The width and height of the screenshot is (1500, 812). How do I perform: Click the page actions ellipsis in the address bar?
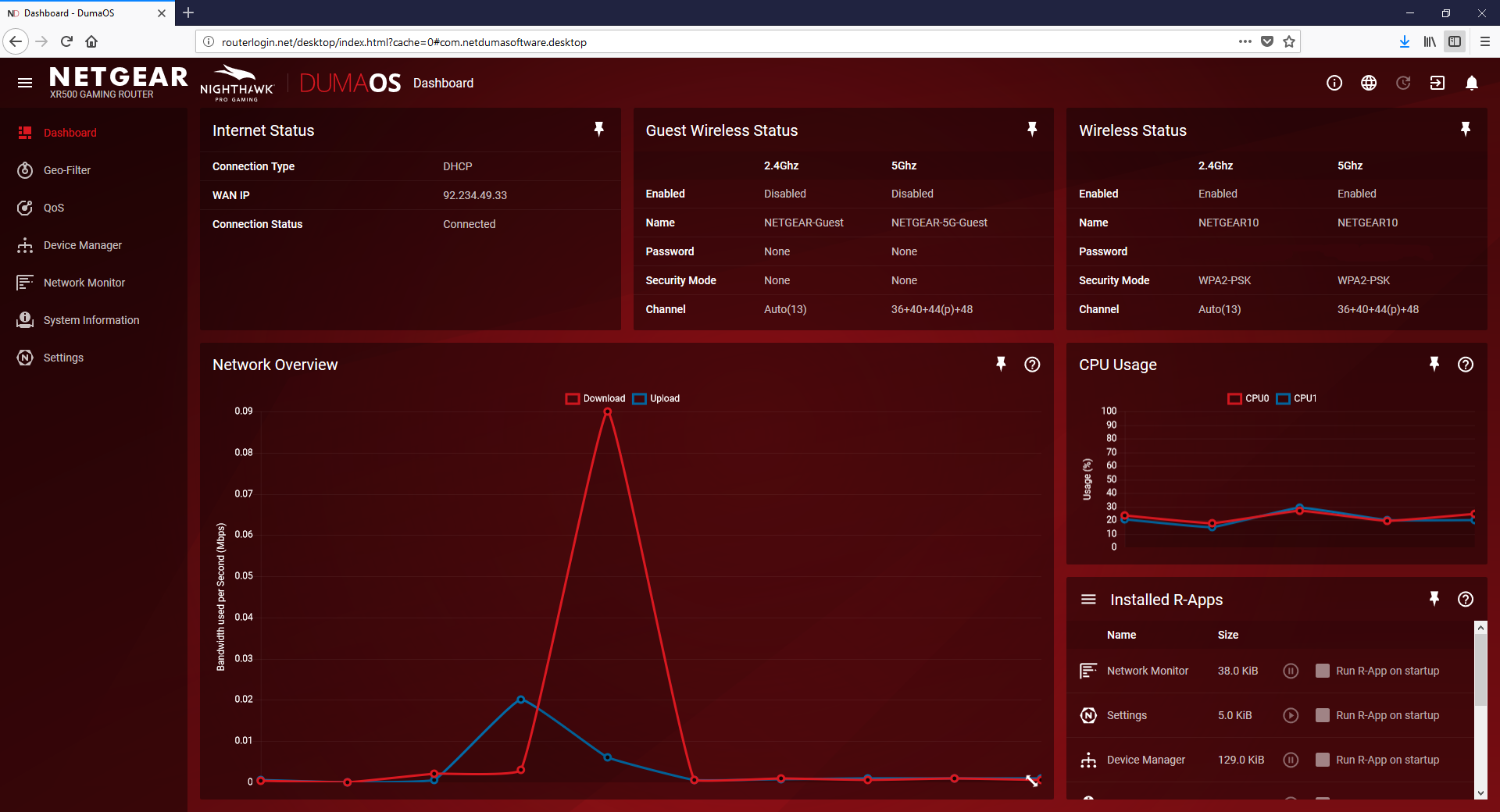(1245, 41)
